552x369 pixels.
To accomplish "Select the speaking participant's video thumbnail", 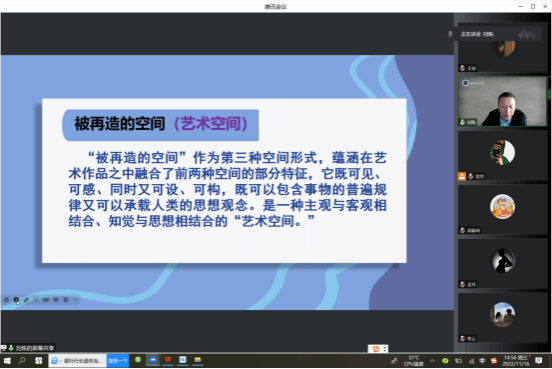I will [502, 101].
